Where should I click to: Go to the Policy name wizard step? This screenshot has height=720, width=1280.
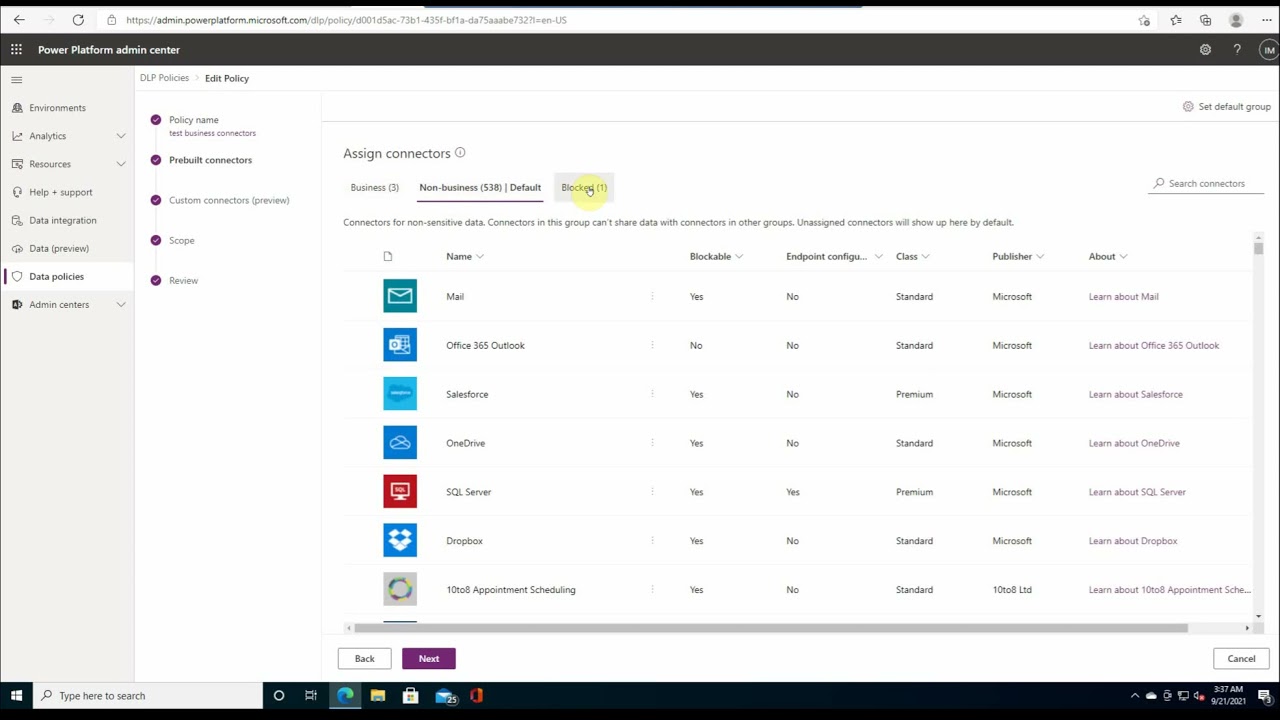[194, 120]
